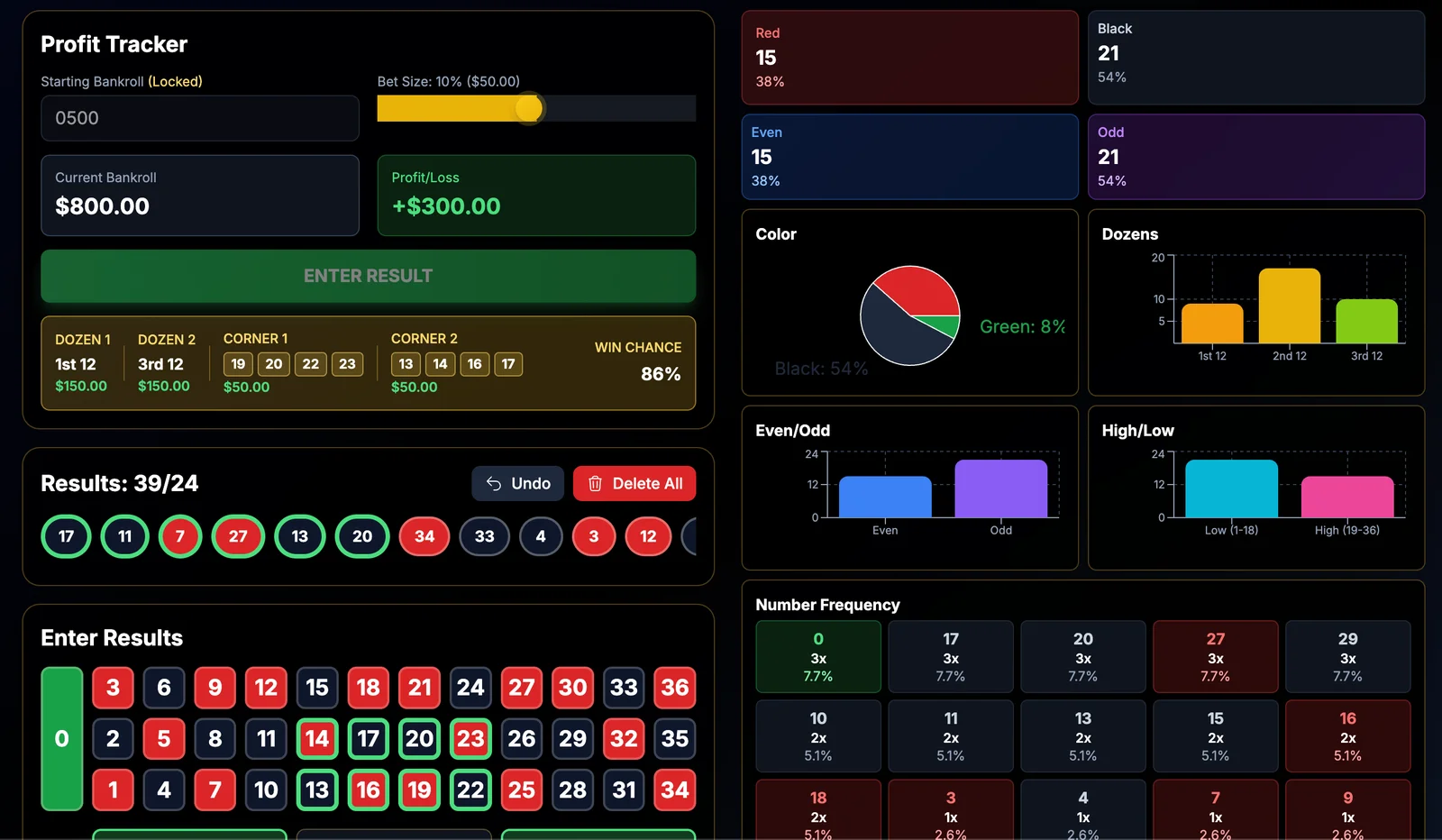This screenshot has width=1442, height=840.
Task: Click the Starting Bankroll input field
Action: pos(200,118)
